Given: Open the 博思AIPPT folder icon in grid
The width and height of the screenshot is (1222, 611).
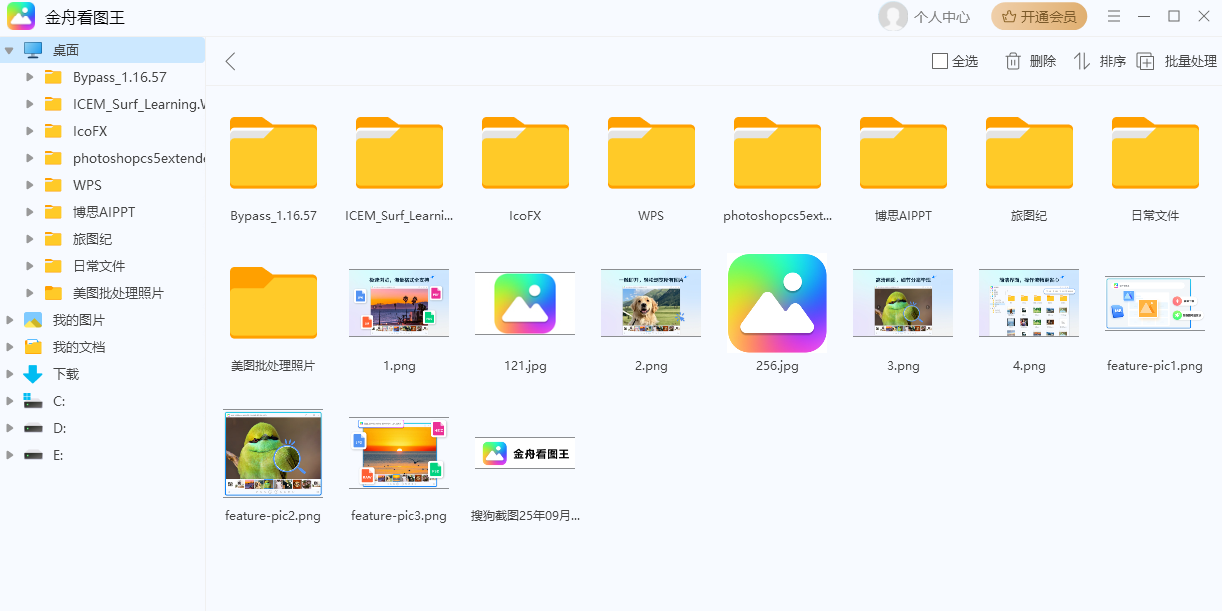Looking at the screenshot, I should tap(903, 154).
